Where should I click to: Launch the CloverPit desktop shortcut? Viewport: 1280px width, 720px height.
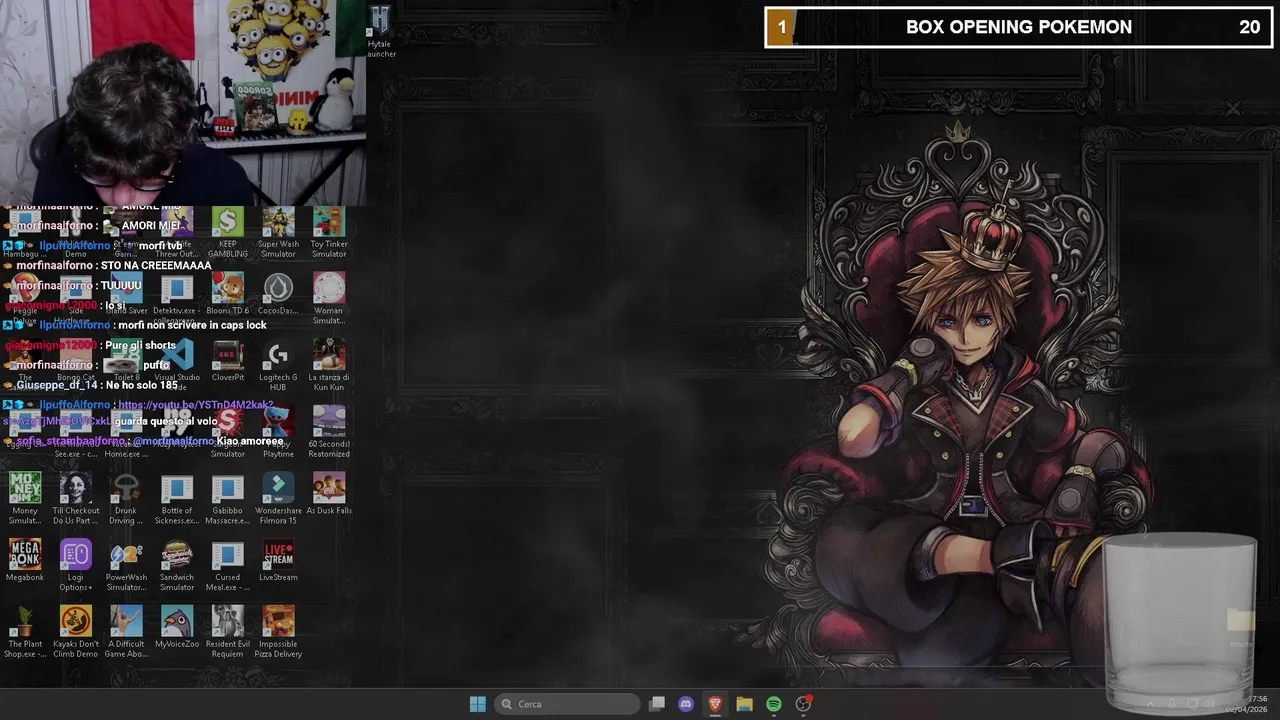[x=228, y=361]
